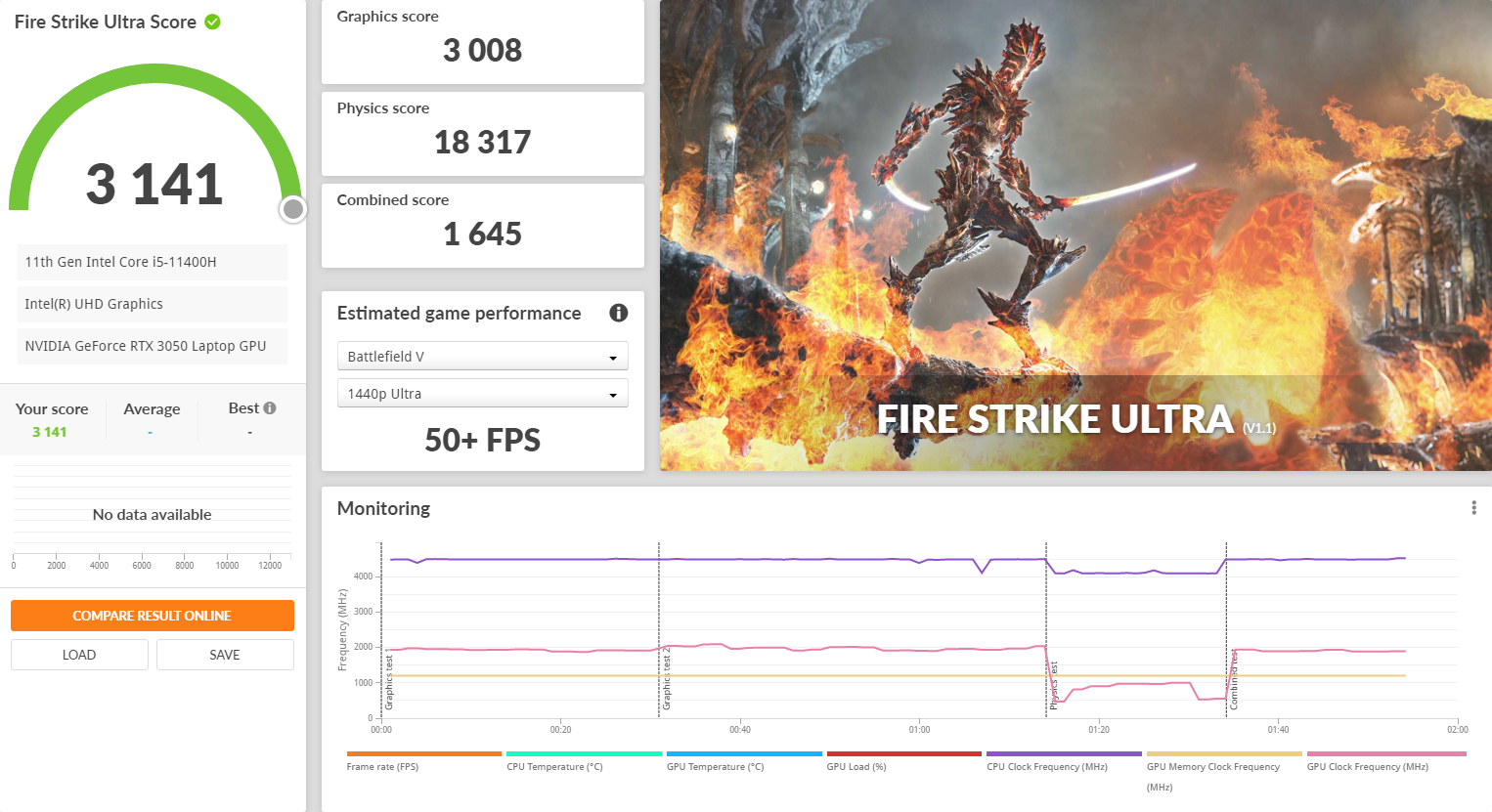The height and width of the screenshot is (812, 1492).
Task: Open the Battlefield V game dropdown
Action: point(482,356)
